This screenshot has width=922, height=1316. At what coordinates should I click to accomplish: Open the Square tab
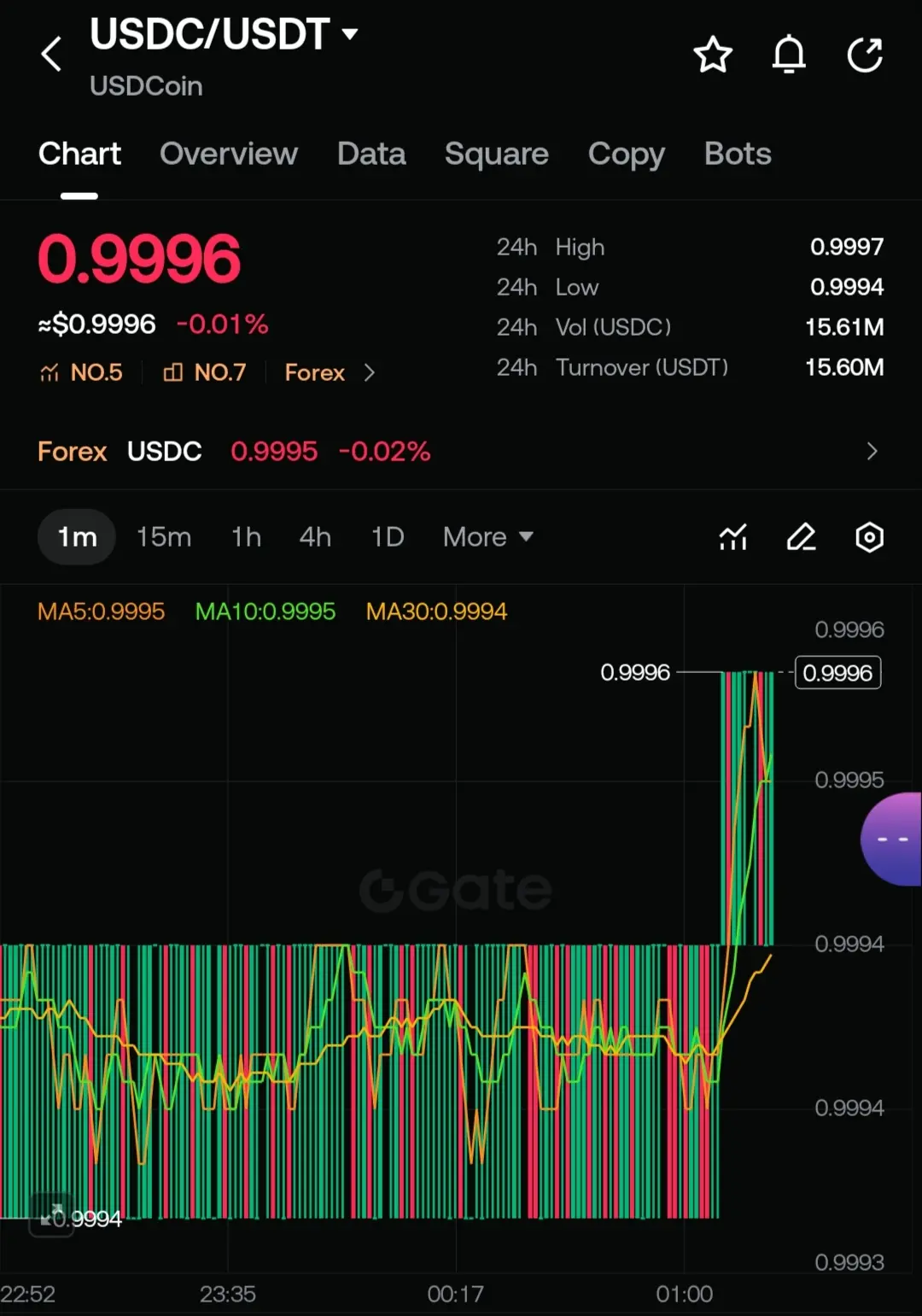[497, 154]
